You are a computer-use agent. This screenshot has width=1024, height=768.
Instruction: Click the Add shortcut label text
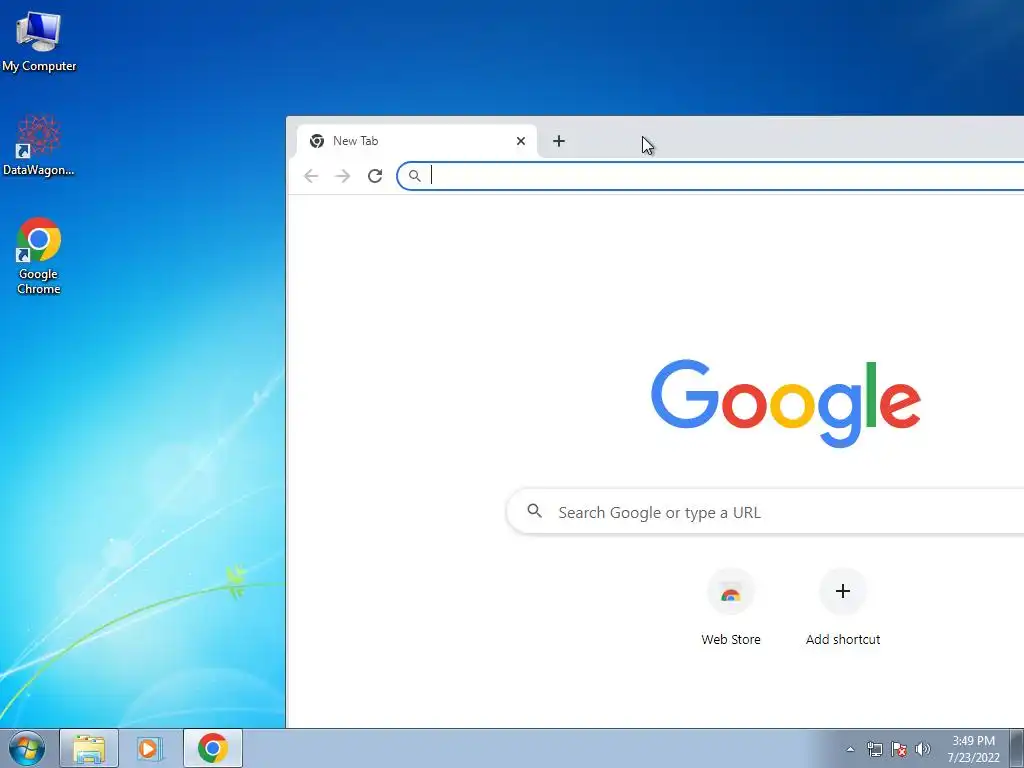pos(842,639)
